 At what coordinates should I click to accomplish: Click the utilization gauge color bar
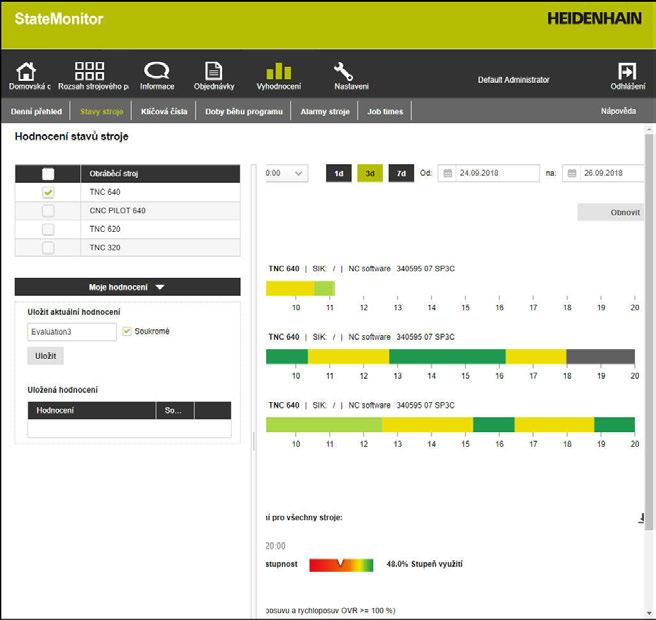tap(341, 565)
